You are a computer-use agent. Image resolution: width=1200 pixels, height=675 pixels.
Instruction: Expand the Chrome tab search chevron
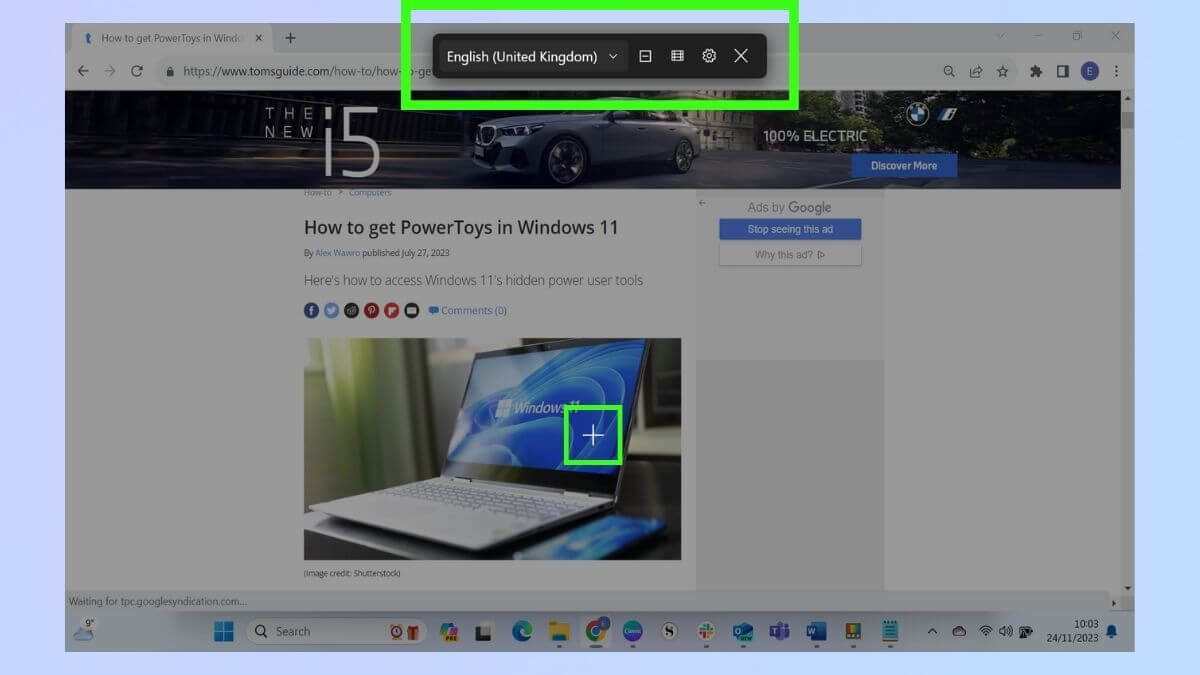click(1001, 36)
